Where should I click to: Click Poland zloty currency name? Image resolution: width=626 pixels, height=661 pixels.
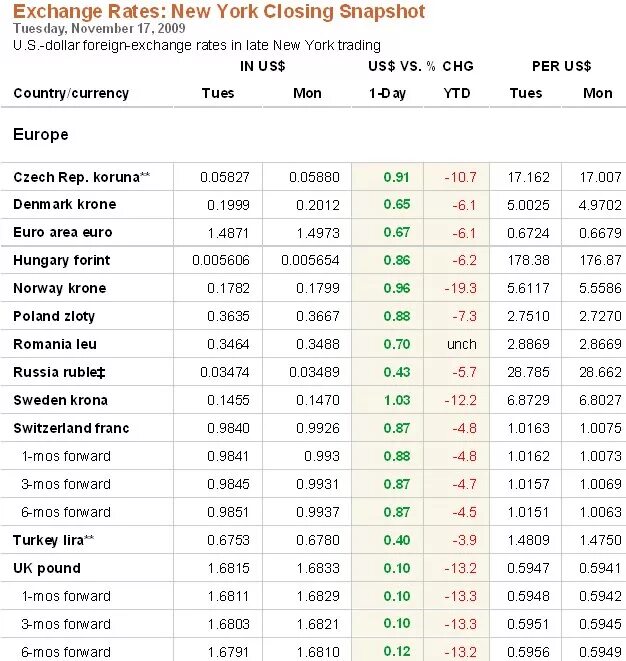click(x=54, y=316)
